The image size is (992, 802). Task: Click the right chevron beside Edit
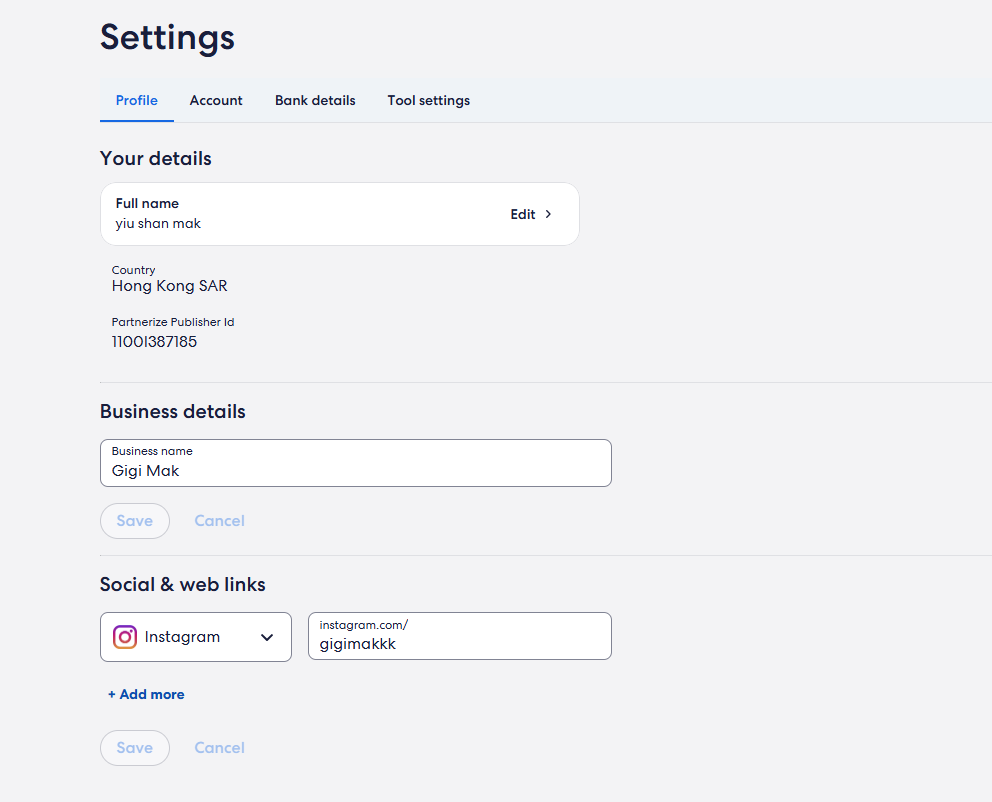548,214
